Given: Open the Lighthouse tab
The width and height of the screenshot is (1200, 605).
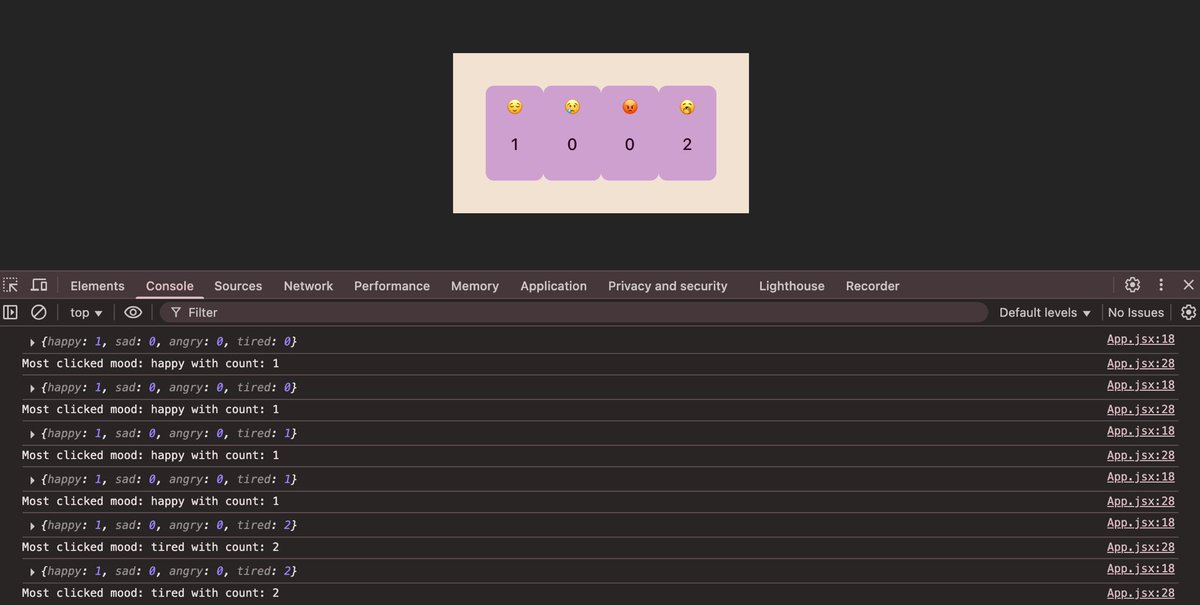Looking at the screenshot, I should pos(792,286).
